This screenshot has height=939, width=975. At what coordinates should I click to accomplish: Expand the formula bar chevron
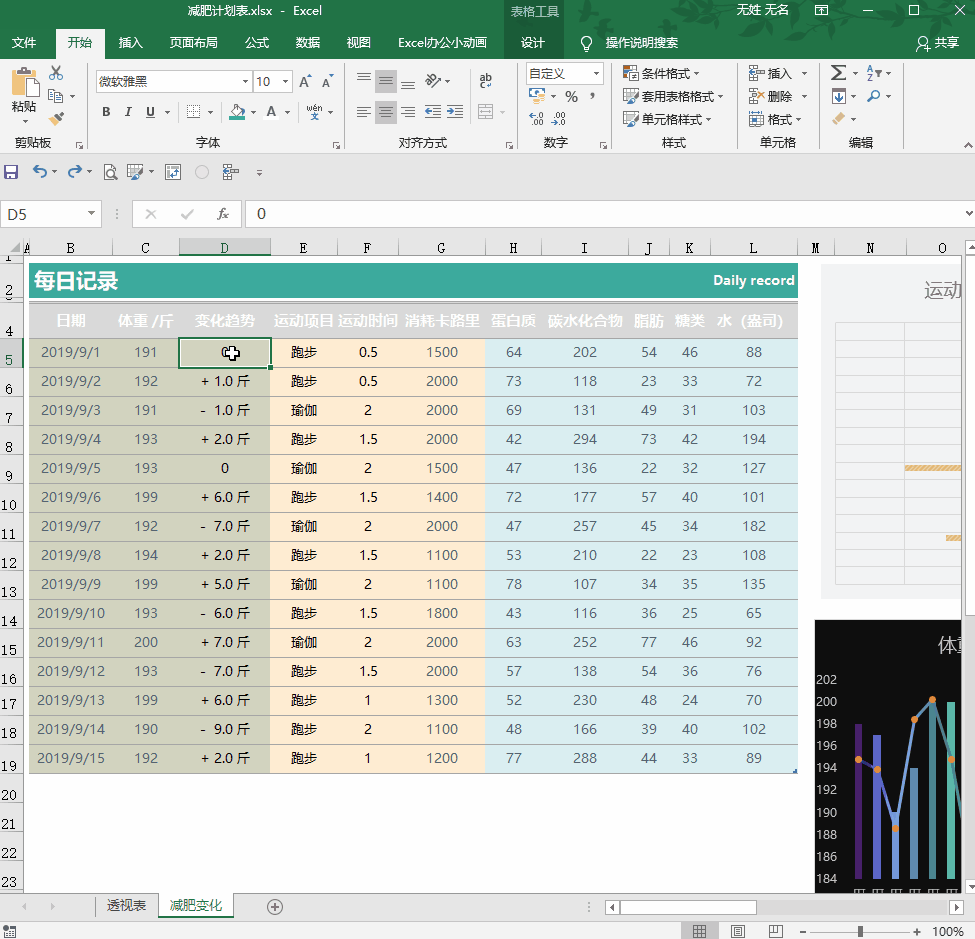pyautogui.click(x=969, y=213)
